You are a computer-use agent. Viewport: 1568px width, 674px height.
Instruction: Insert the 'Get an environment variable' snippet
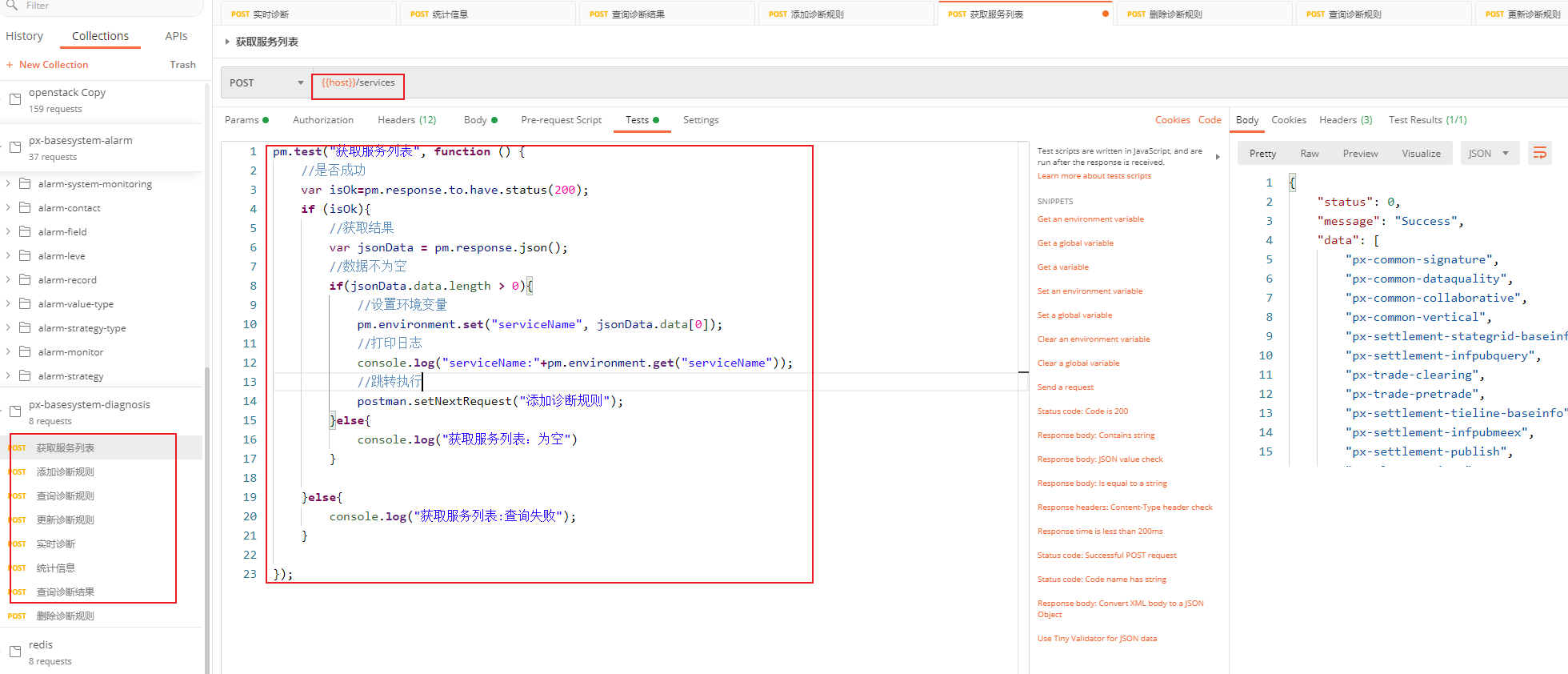(1090, 219)
